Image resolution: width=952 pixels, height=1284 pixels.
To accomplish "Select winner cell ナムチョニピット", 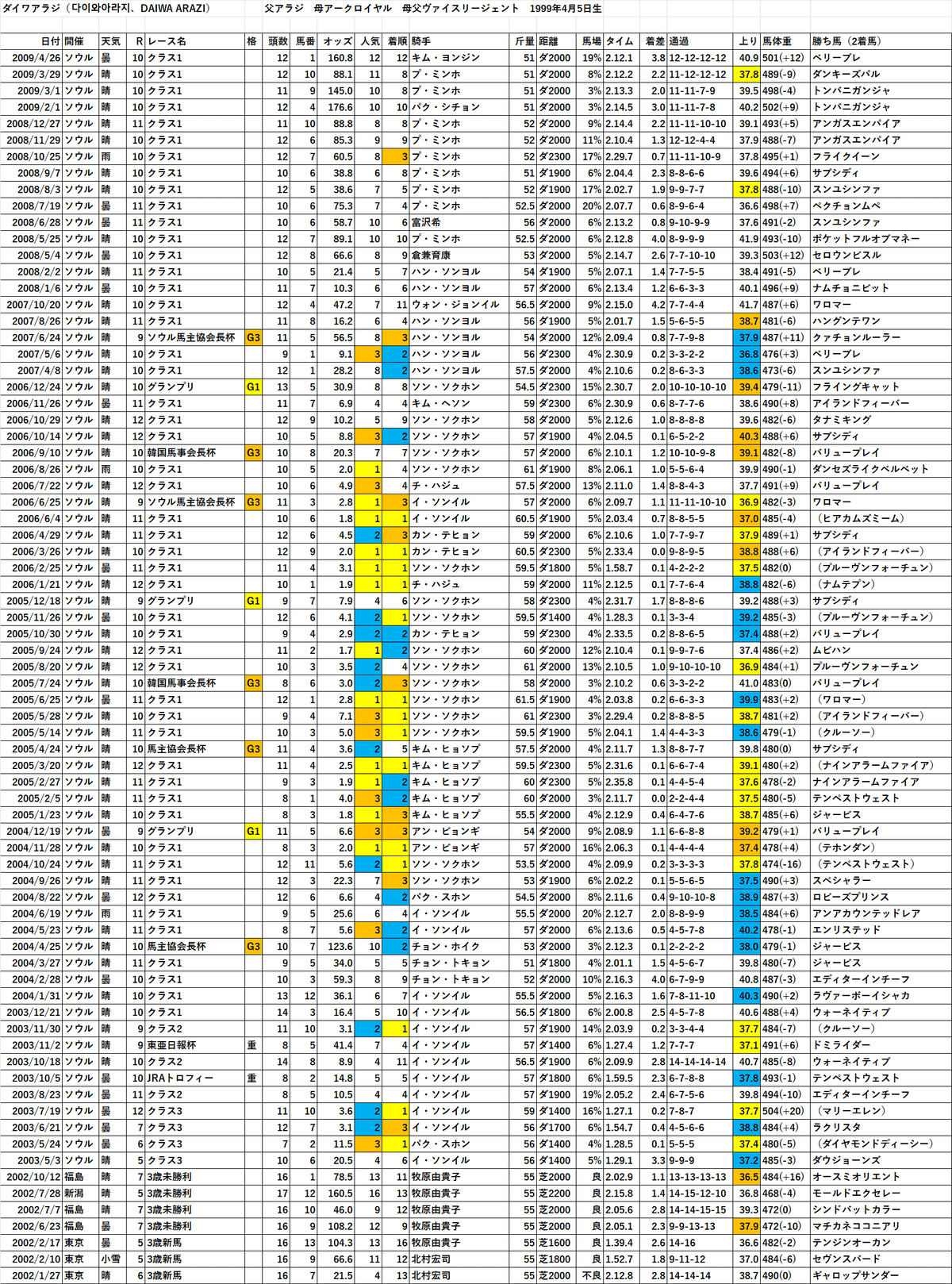I will 851,288.
